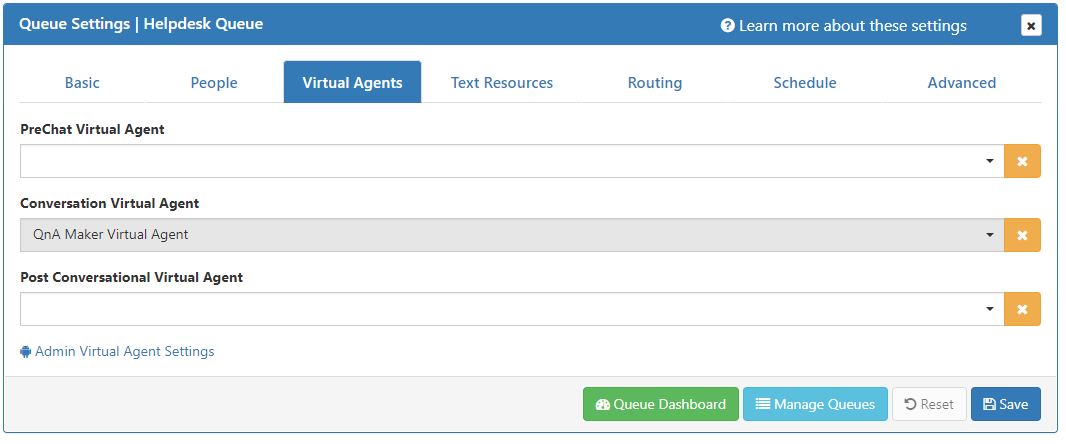1066x444 pixels.
Task: Go to the Text Resources tab
Action: (x=502, y=83)
